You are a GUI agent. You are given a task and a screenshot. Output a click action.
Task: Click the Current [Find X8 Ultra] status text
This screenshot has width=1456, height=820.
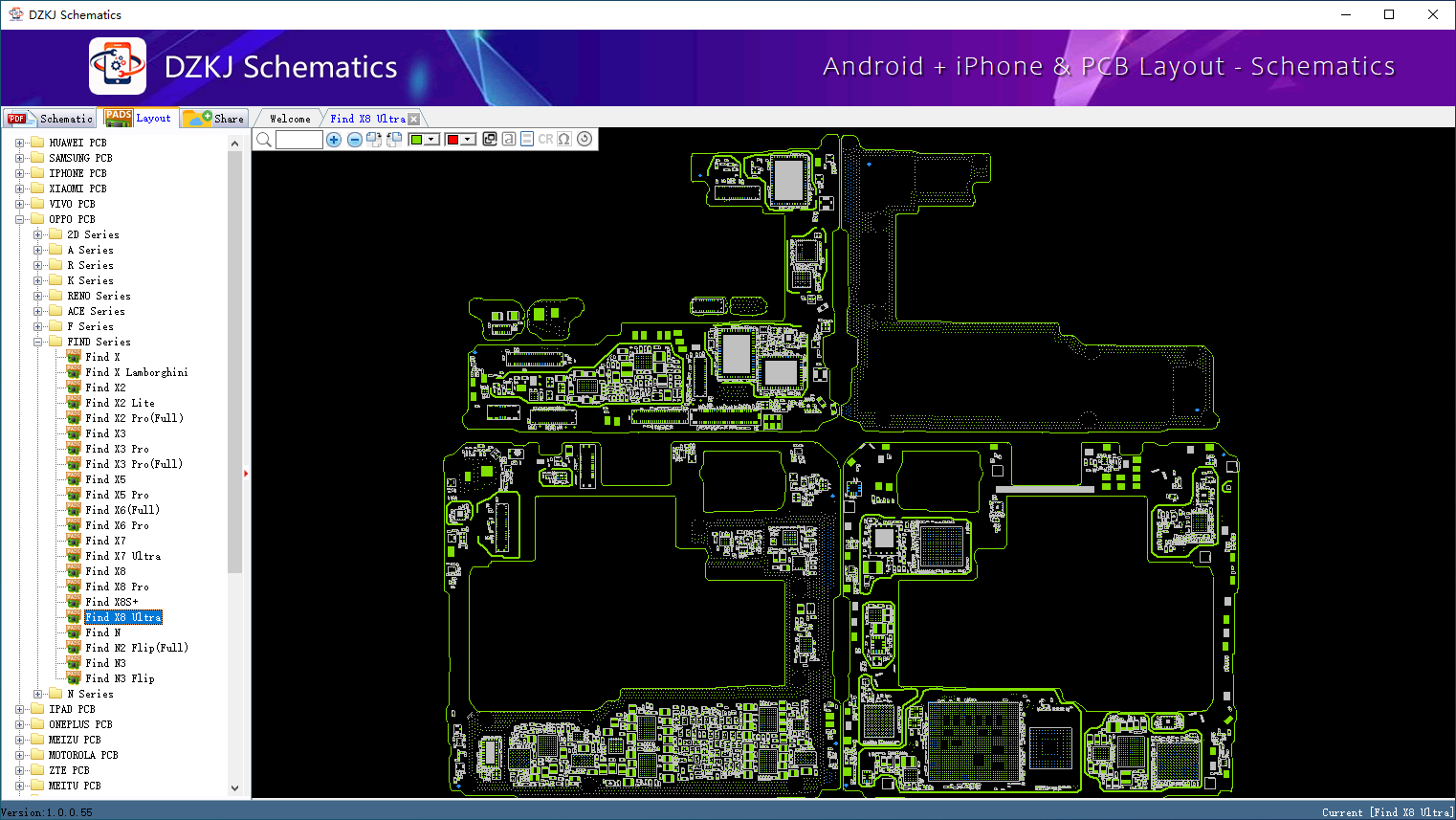1388,812
